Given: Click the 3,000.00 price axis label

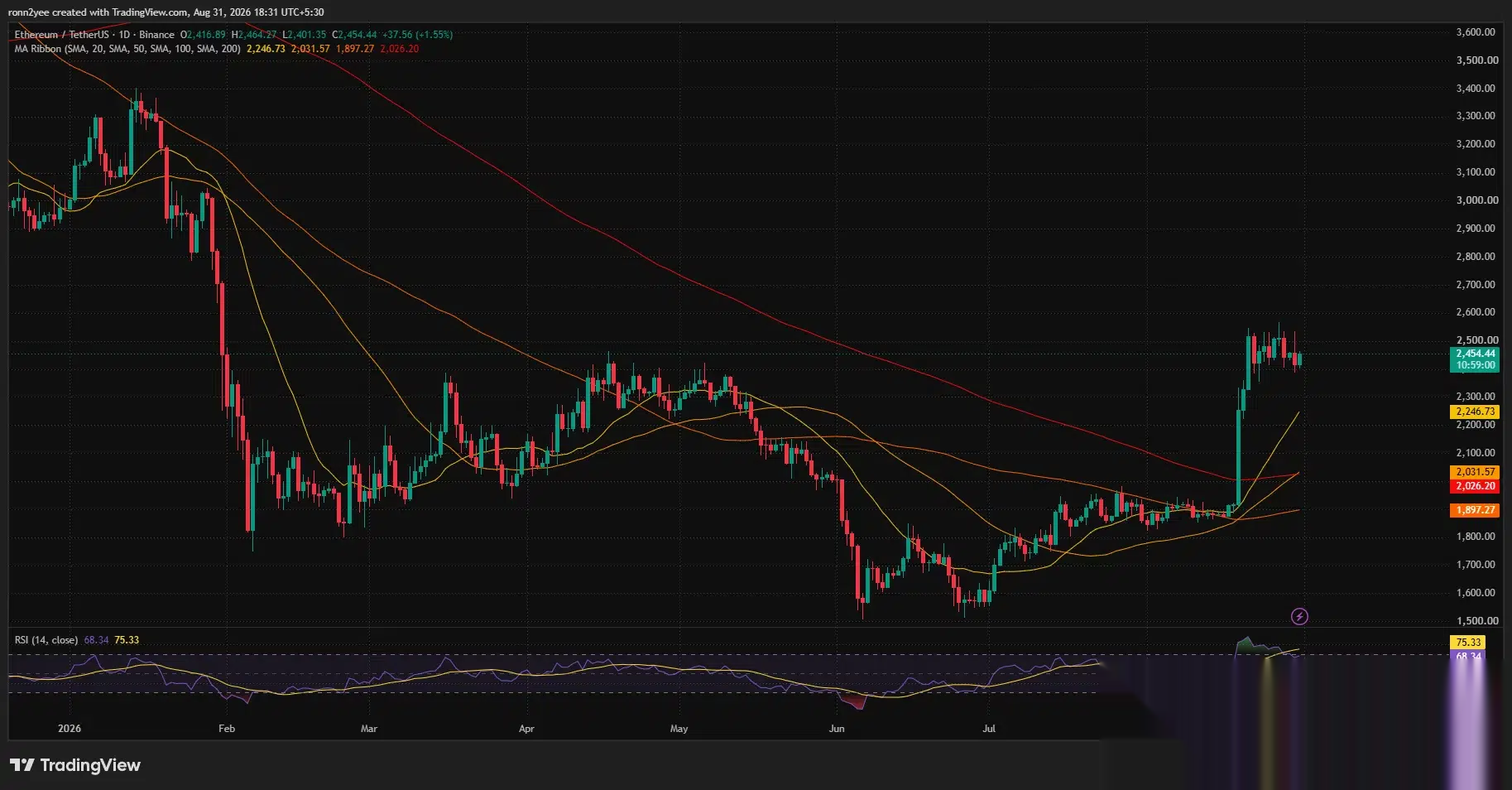Looking at the screenshot, I should (x=1476, y=200).
